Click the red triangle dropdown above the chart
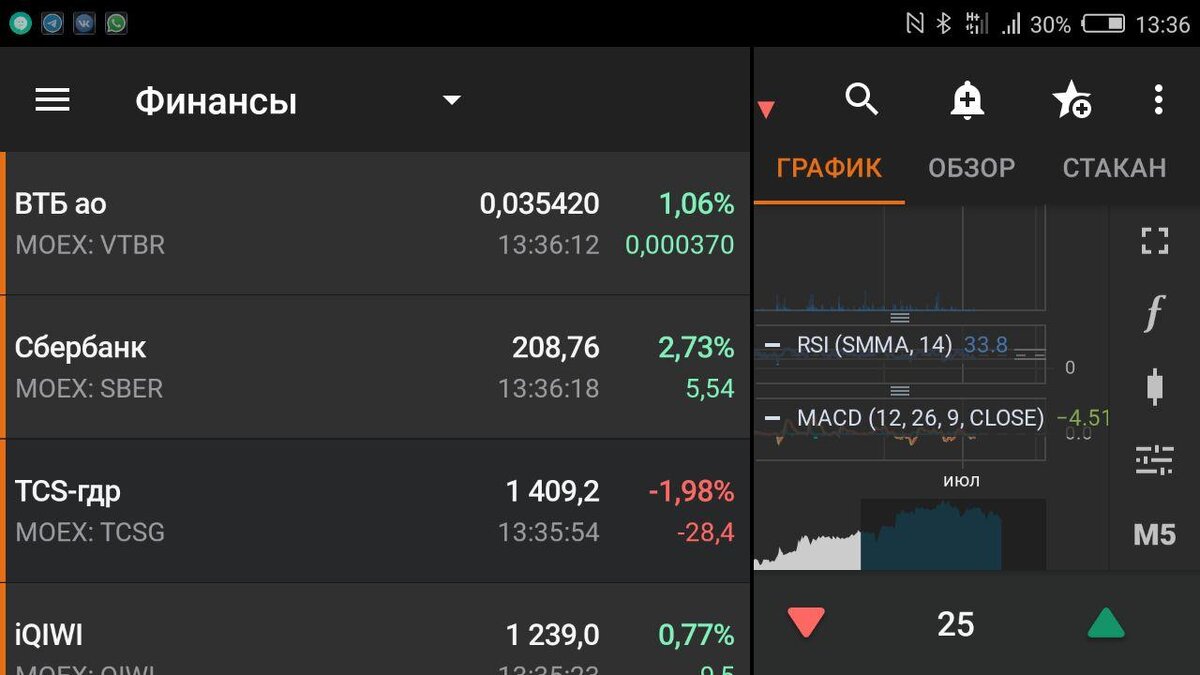This screenshot has height=675, width=1200. click(767, 108)
